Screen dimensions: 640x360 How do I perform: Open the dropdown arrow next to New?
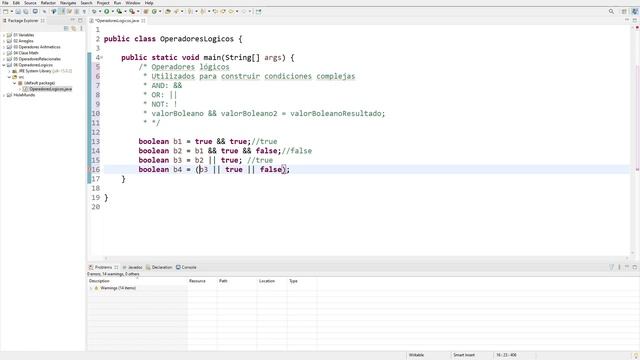point(12,11)
